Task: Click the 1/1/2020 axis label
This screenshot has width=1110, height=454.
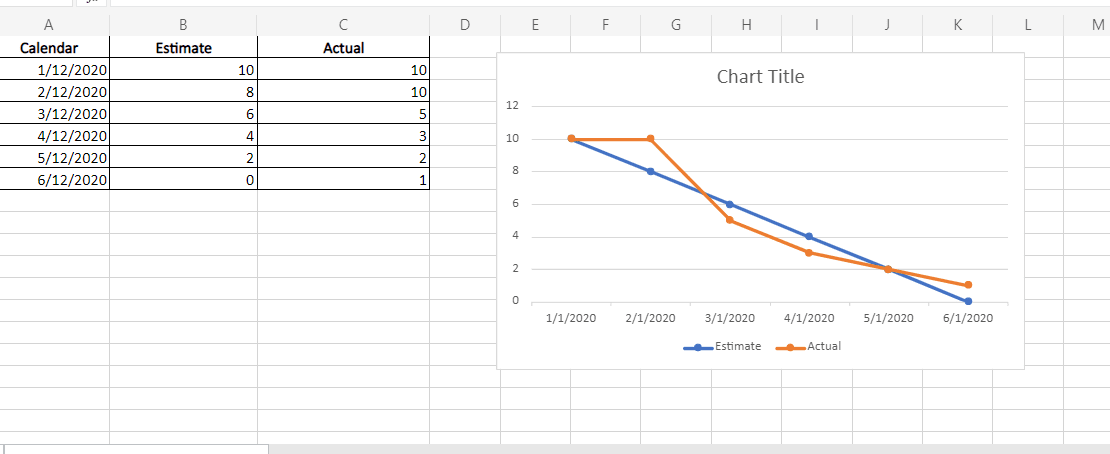Action: pos(571,318)
